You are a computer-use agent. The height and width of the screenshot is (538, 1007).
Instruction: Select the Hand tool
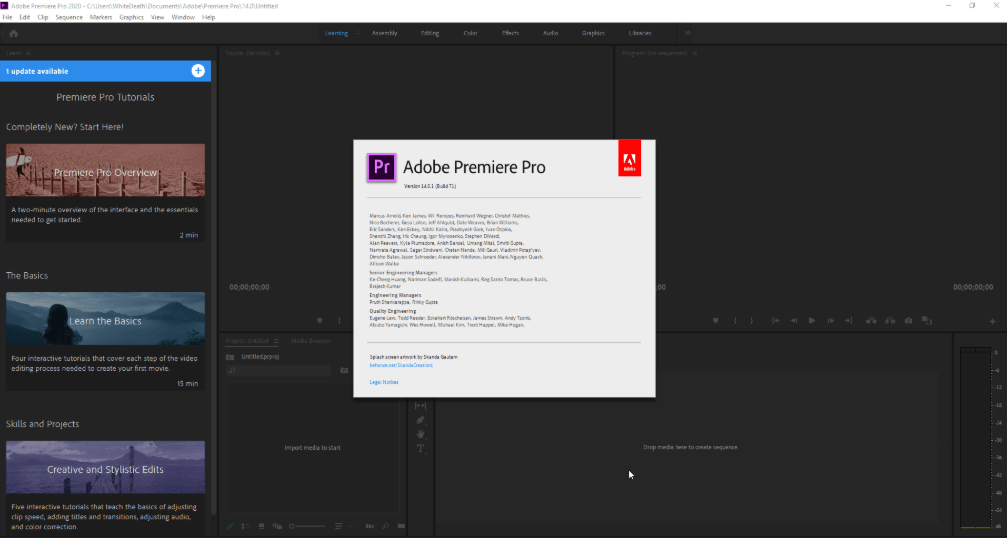click(421, 434)
